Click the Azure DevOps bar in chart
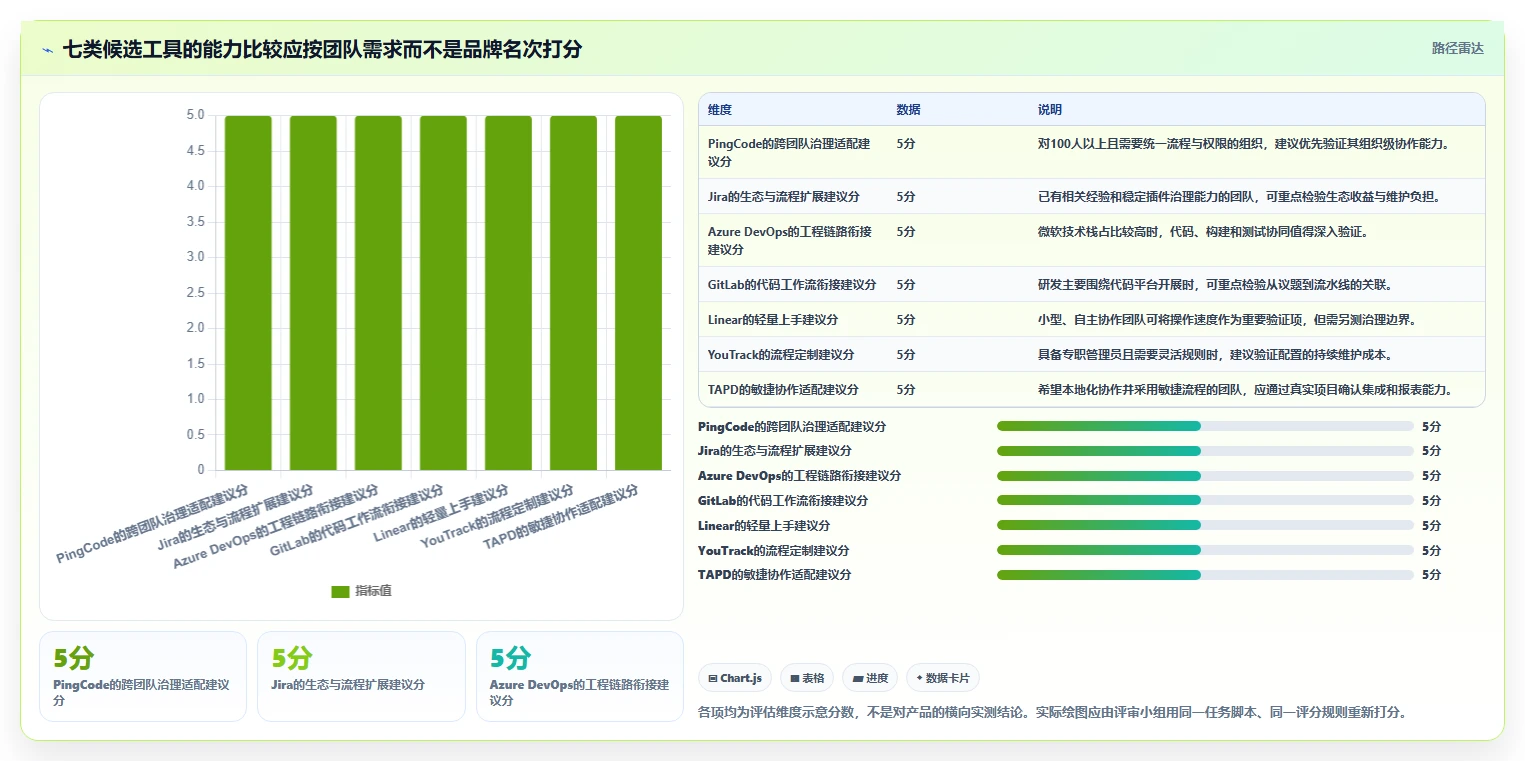The height and width of the screenshot is (761, 1525). pyautogui.click(x=378, y=293)
